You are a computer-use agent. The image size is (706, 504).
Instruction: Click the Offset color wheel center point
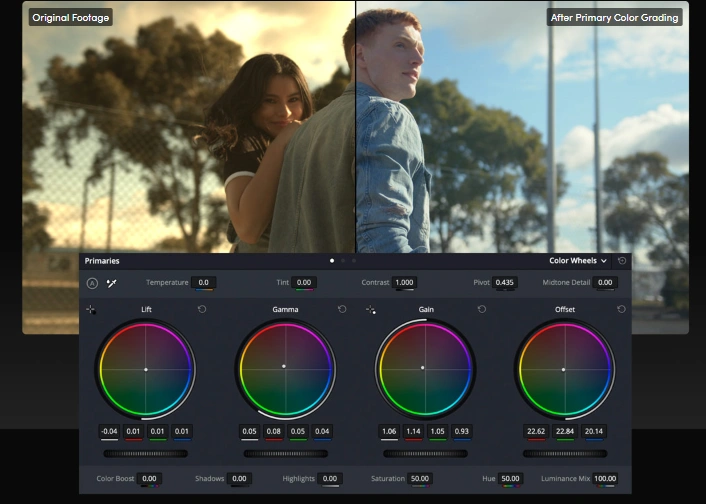563,369
